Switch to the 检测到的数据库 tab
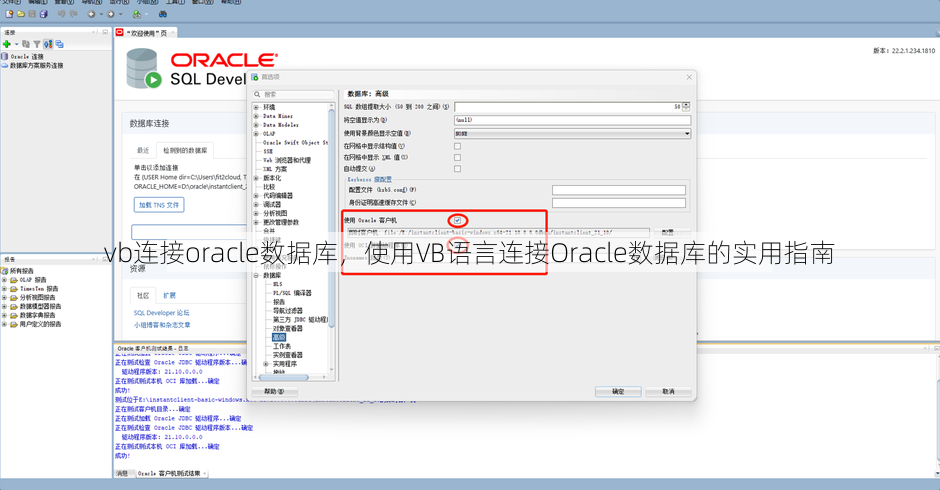 [185, 150]
